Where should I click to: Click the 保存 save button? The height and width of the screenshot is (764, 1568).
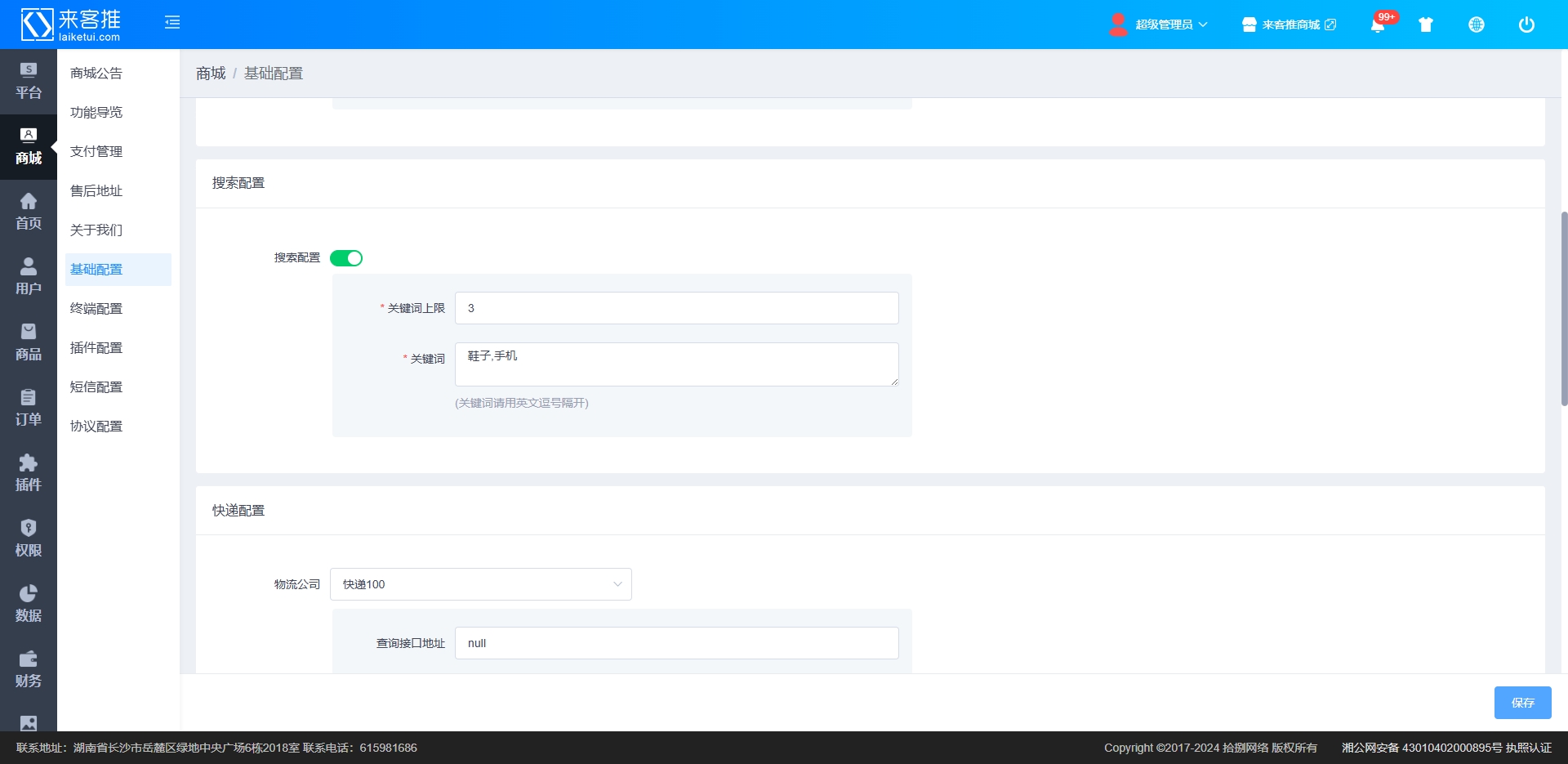(x=1522, y=703)
